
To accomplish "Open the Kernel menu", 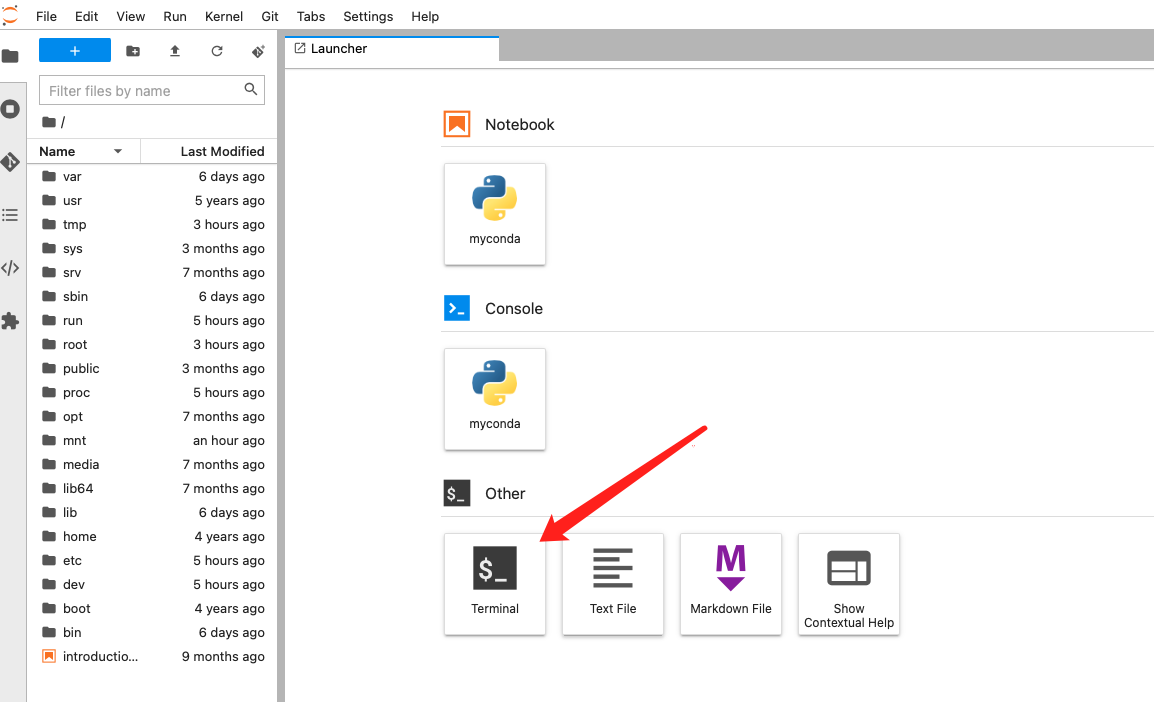I will [x=224, y=16].
